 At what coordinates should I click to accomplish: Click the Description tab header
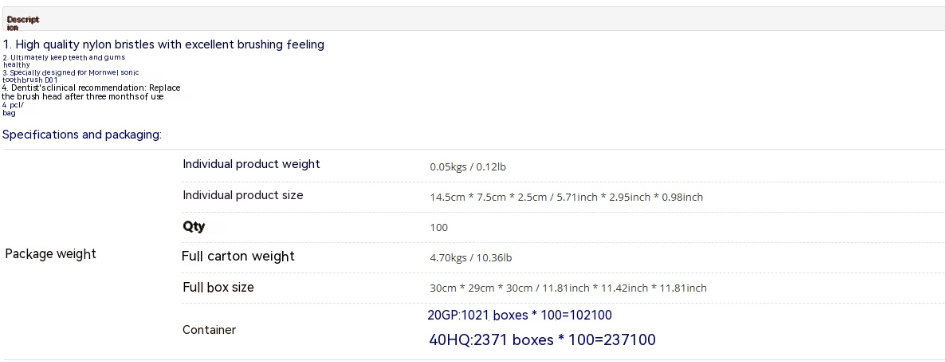click(x=23, y=23)
